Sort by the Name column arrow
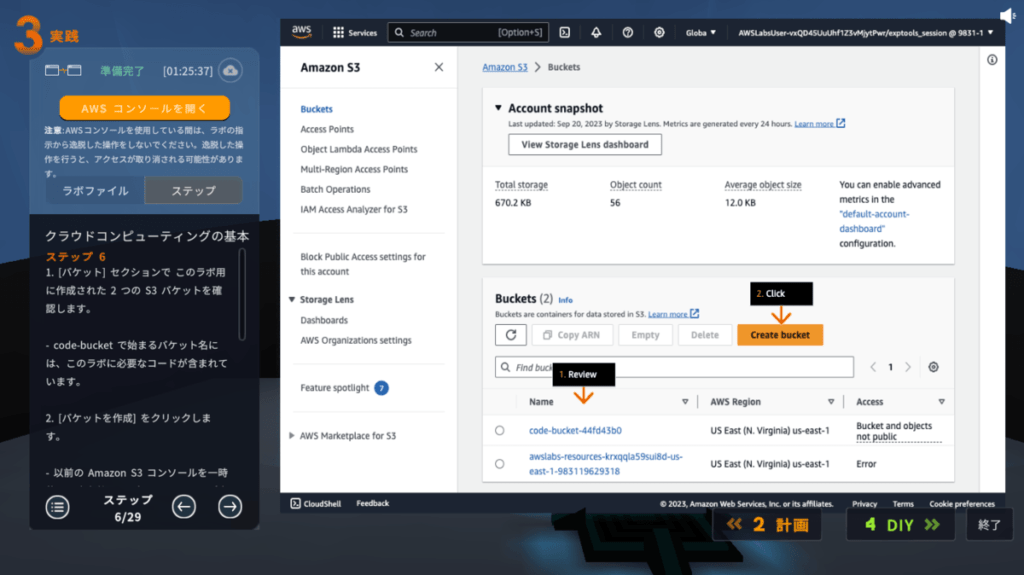 click(685, 402)
